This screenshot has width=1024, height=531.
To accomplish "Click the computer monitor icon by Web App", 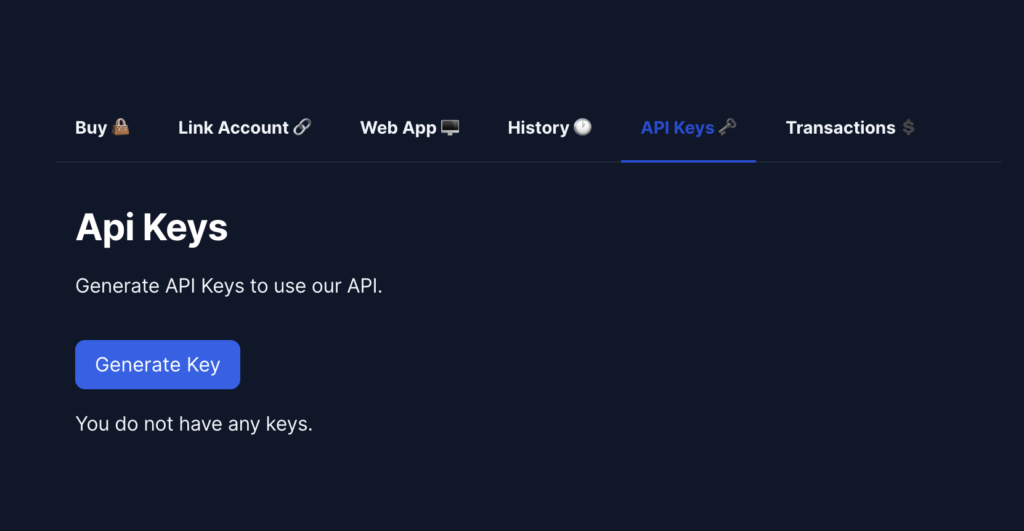I will [x=450, y=127].
